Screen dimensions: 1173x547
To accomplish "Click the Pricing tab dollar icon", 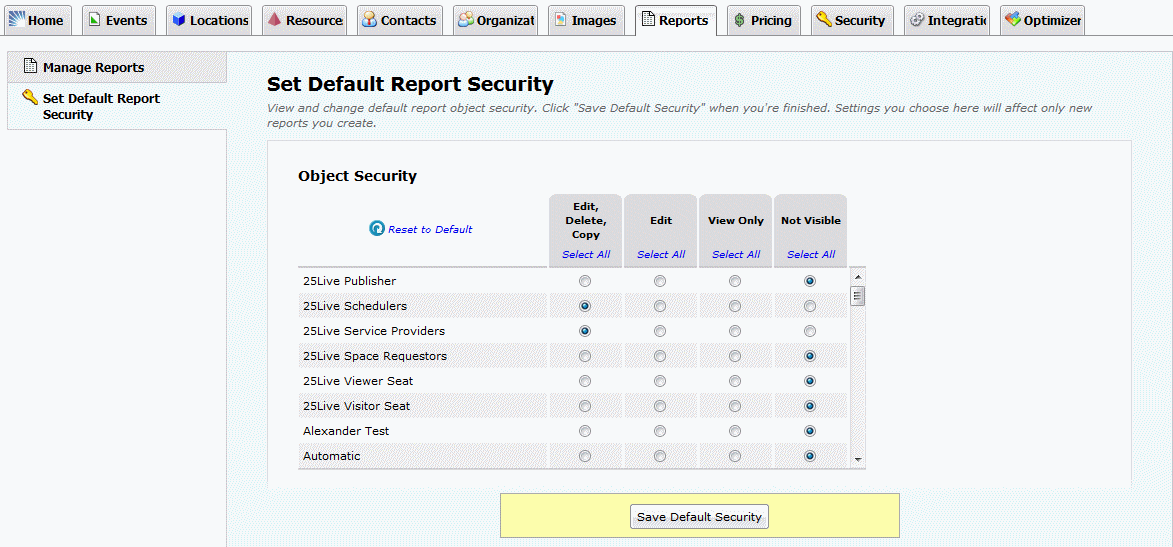I will coord(739,20).
